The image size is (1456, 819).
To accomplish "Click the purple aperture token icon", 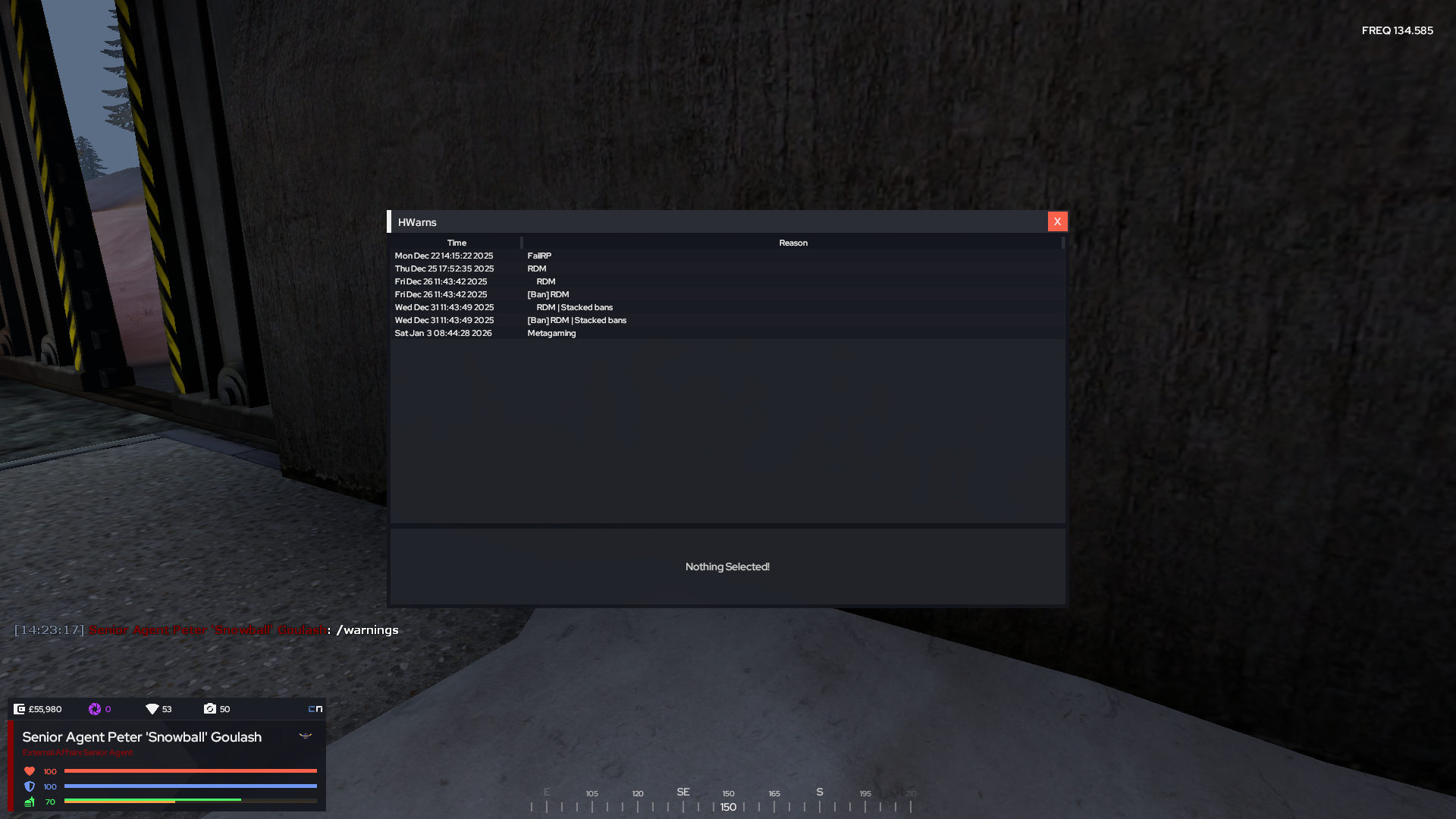I will [x=95, y=709].
